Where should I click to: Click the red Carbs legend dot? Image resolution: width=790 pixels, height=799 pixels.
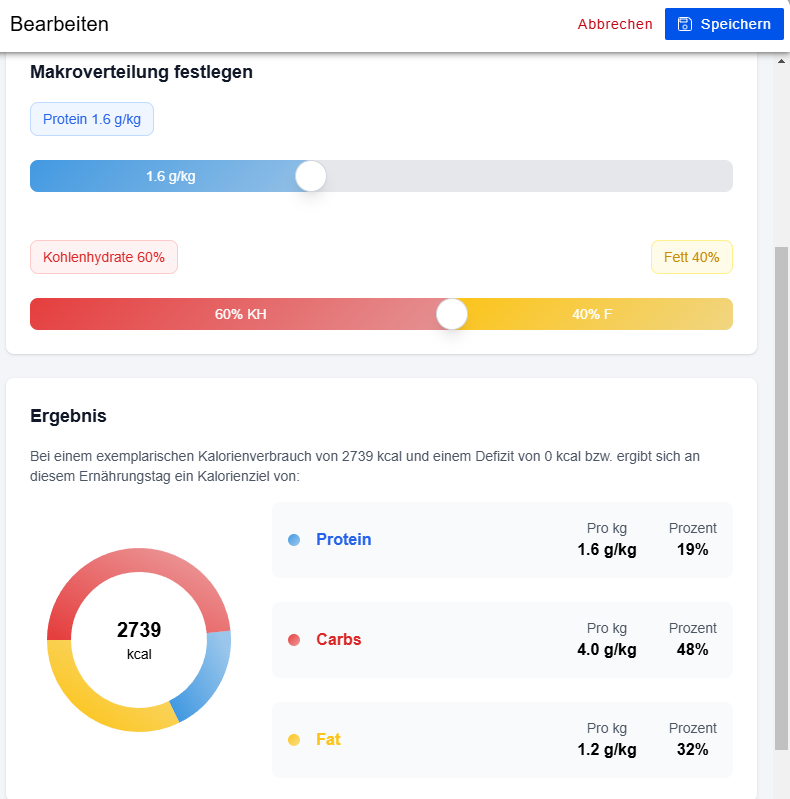294,640
